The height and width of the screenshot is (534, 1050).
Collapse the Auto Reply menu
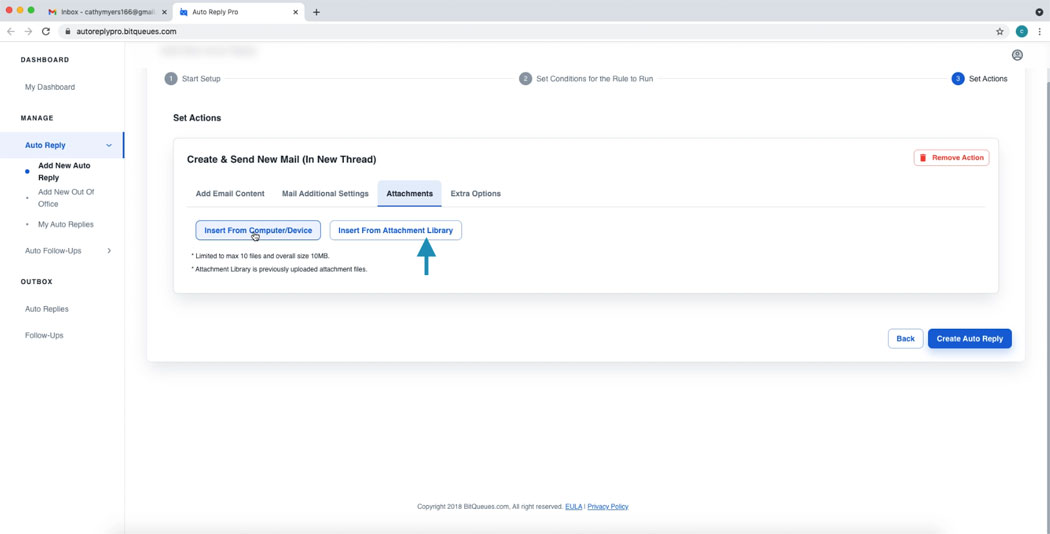tap(109, 145)
